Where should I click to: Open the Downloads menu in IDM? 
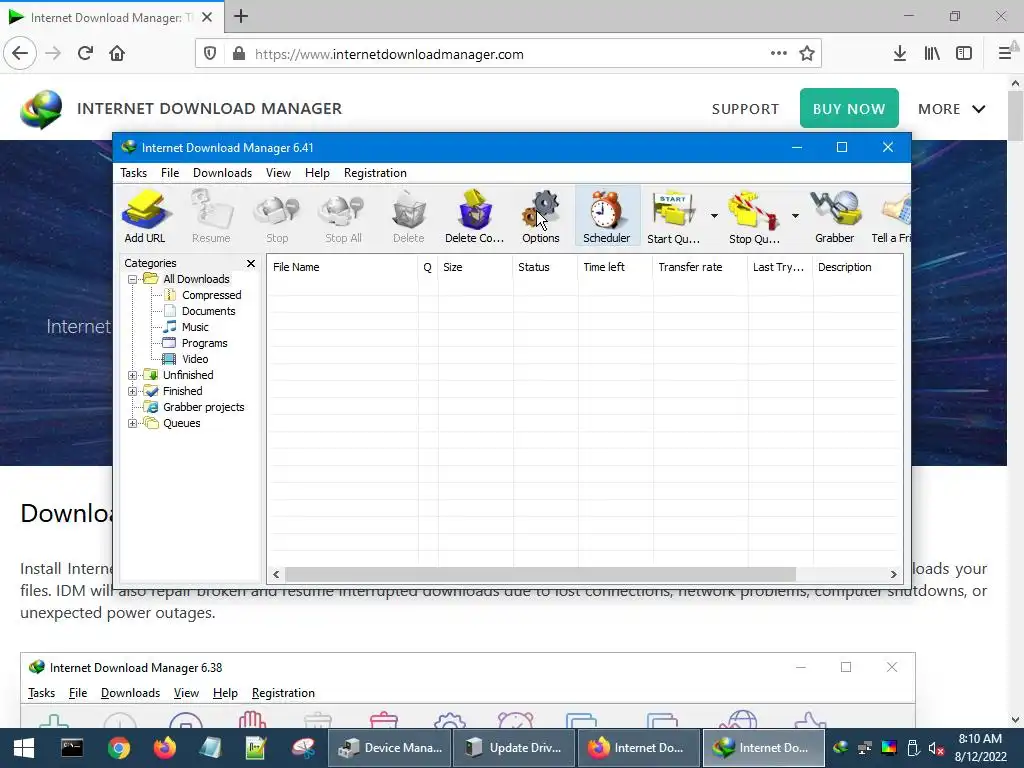pos(222,173)
